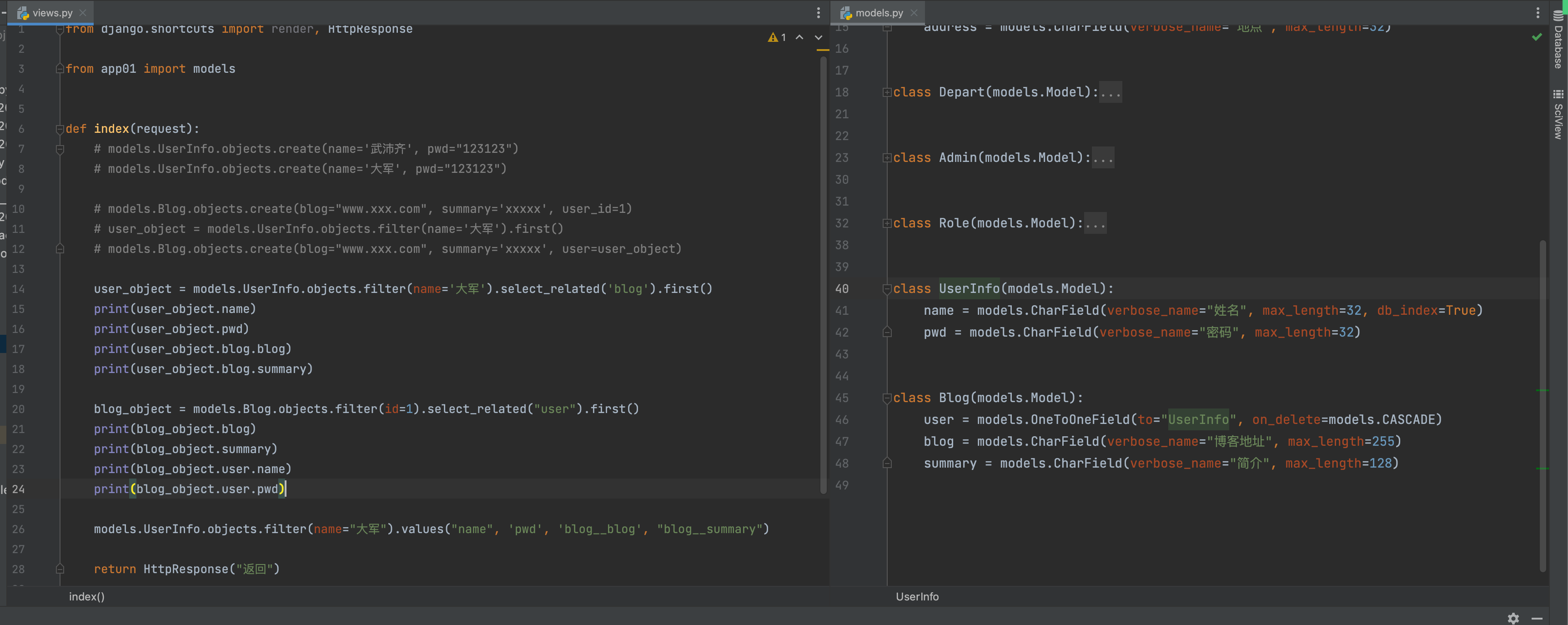
Task: Go to next highlighted error arrow
Action: [x=819, y=38]
